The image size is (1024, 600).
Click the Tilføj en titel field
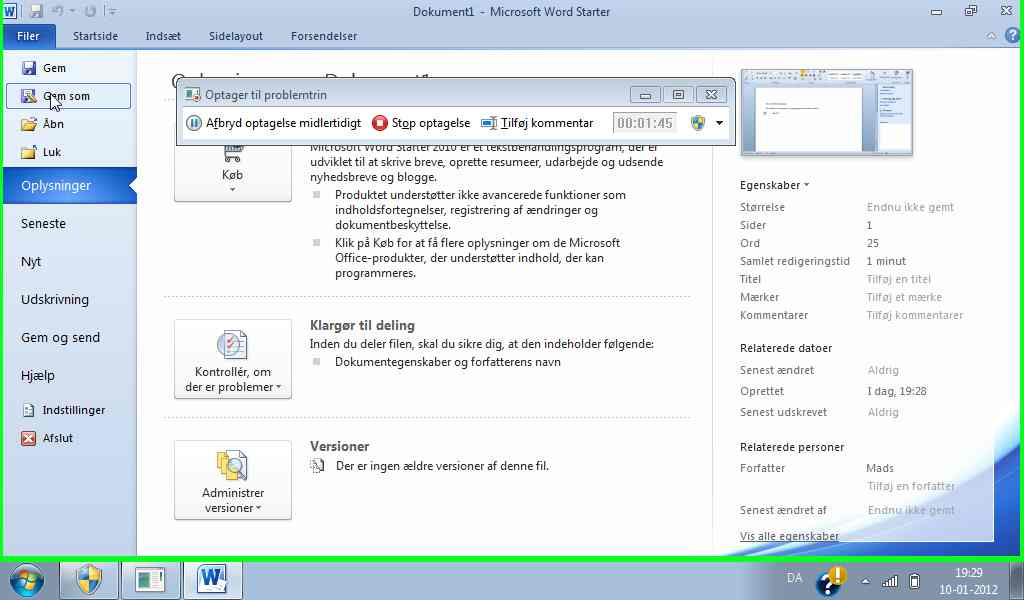(898, 279)
